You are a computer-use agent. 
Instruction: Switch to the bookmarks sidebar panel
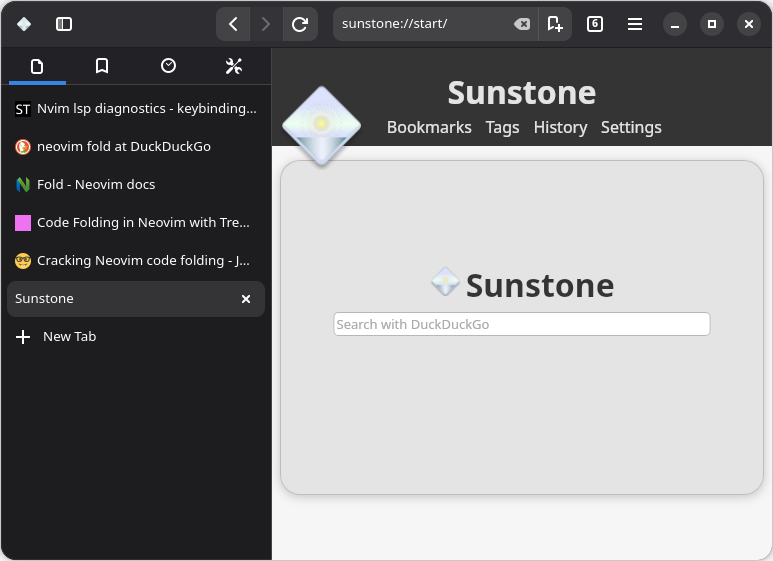[x=102, y=66]
